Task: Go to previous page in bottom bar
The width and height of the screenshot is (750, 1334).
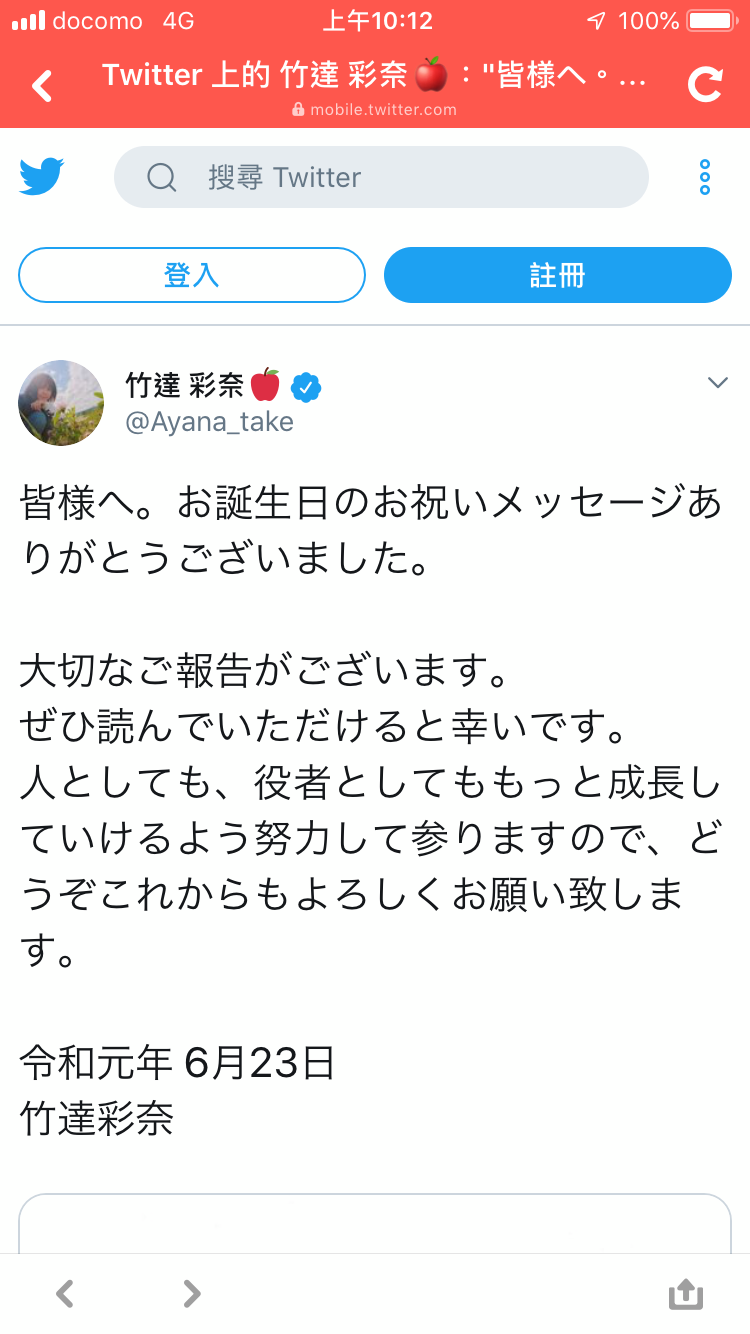Action: 64,1294
